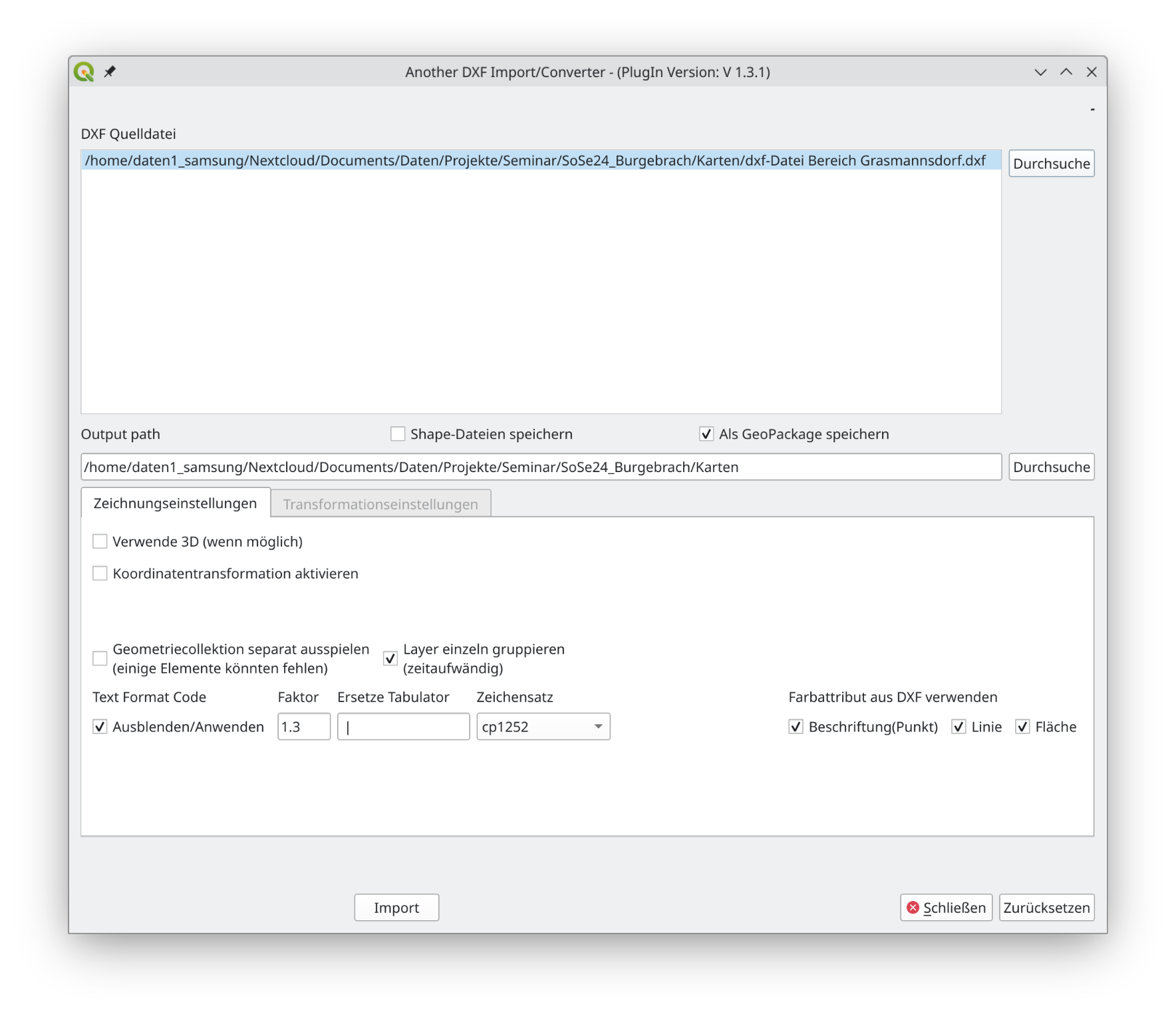
Task: Click the downward chevron minimize icon
Action: point(1040,72)
